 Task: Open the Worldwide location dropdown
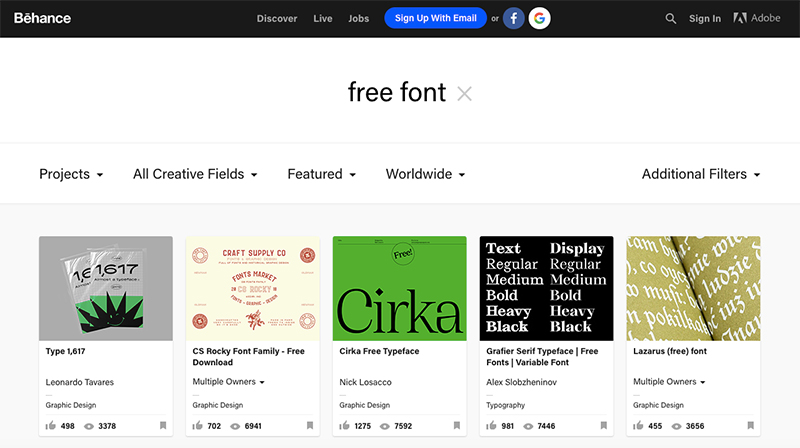tap(426, 175)
